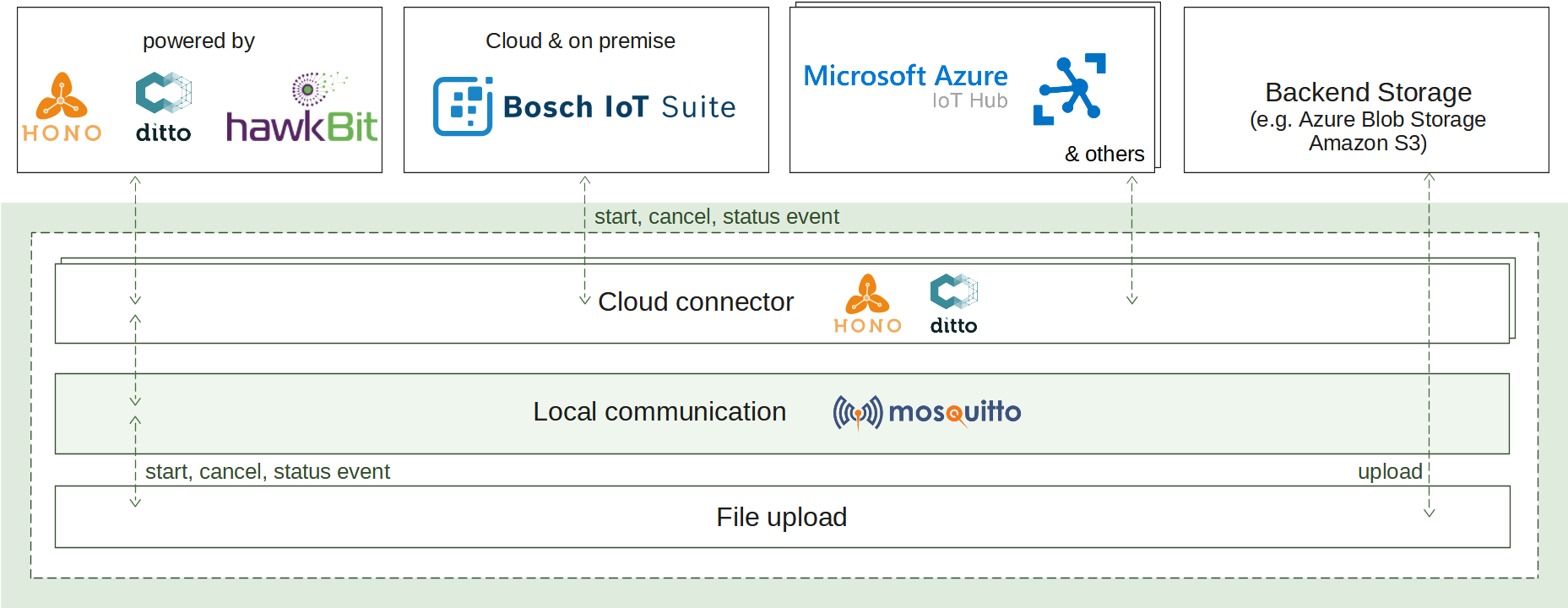Select the mosquitto logo in Local communication
The height and width of the screenshot is (608, 1568).
(927, 412)
